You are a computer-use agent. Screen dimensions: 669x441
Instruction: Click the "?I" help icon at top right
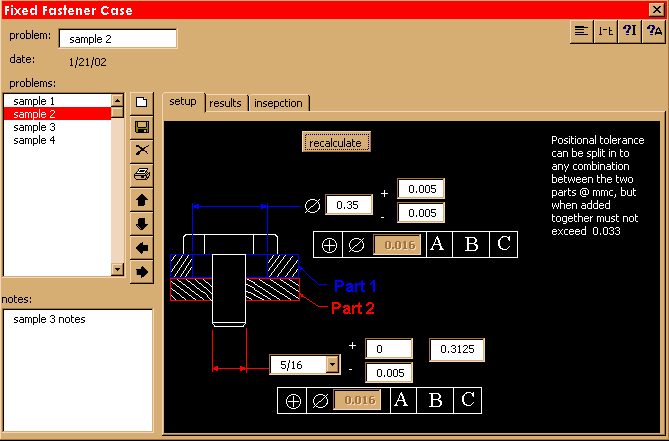pyautogui.click(x=630, y=31)
